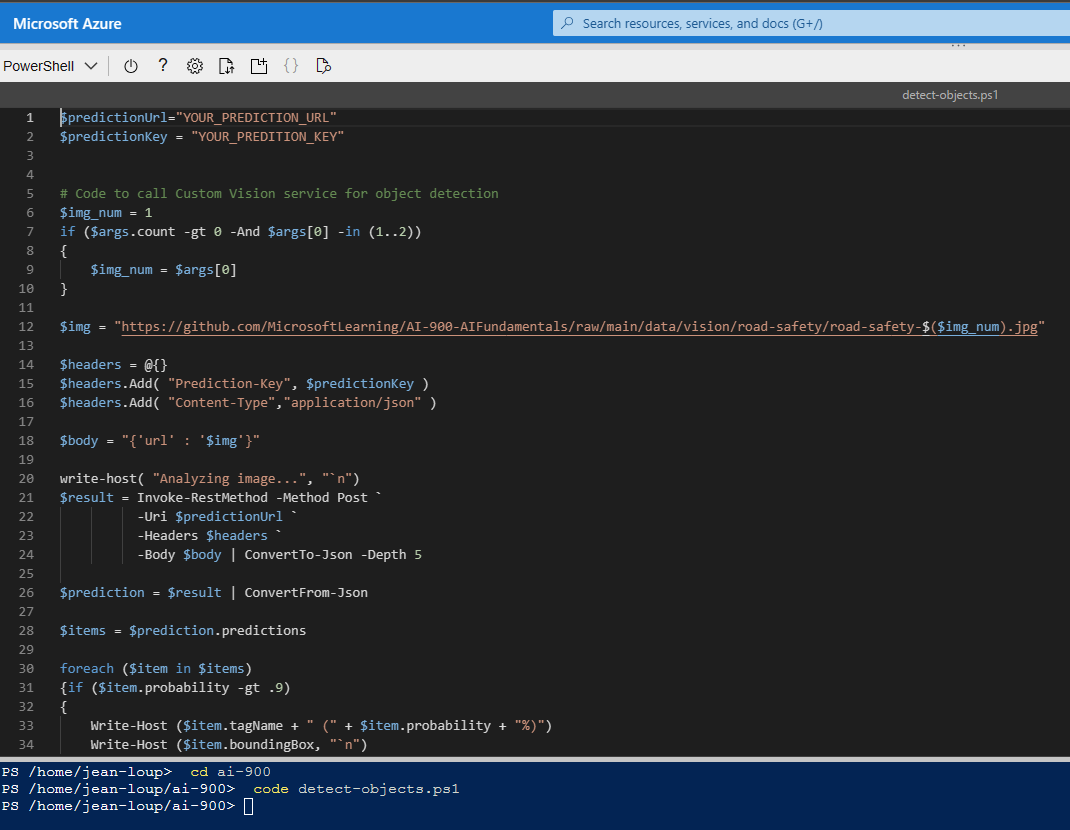Click the "$item.boundingBox" Write-Host line
The width and height of the screenshot is (1070, 830).
point(229,745)
